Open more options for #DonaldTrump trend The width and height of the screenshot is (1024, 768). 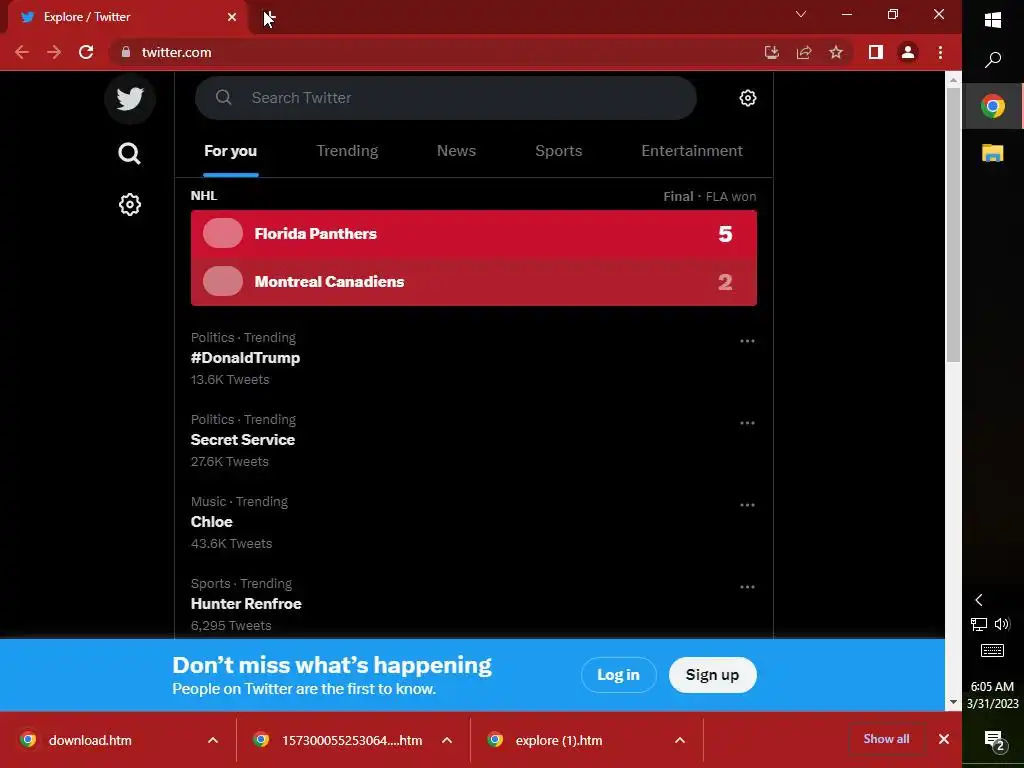(x=747, y=341)
